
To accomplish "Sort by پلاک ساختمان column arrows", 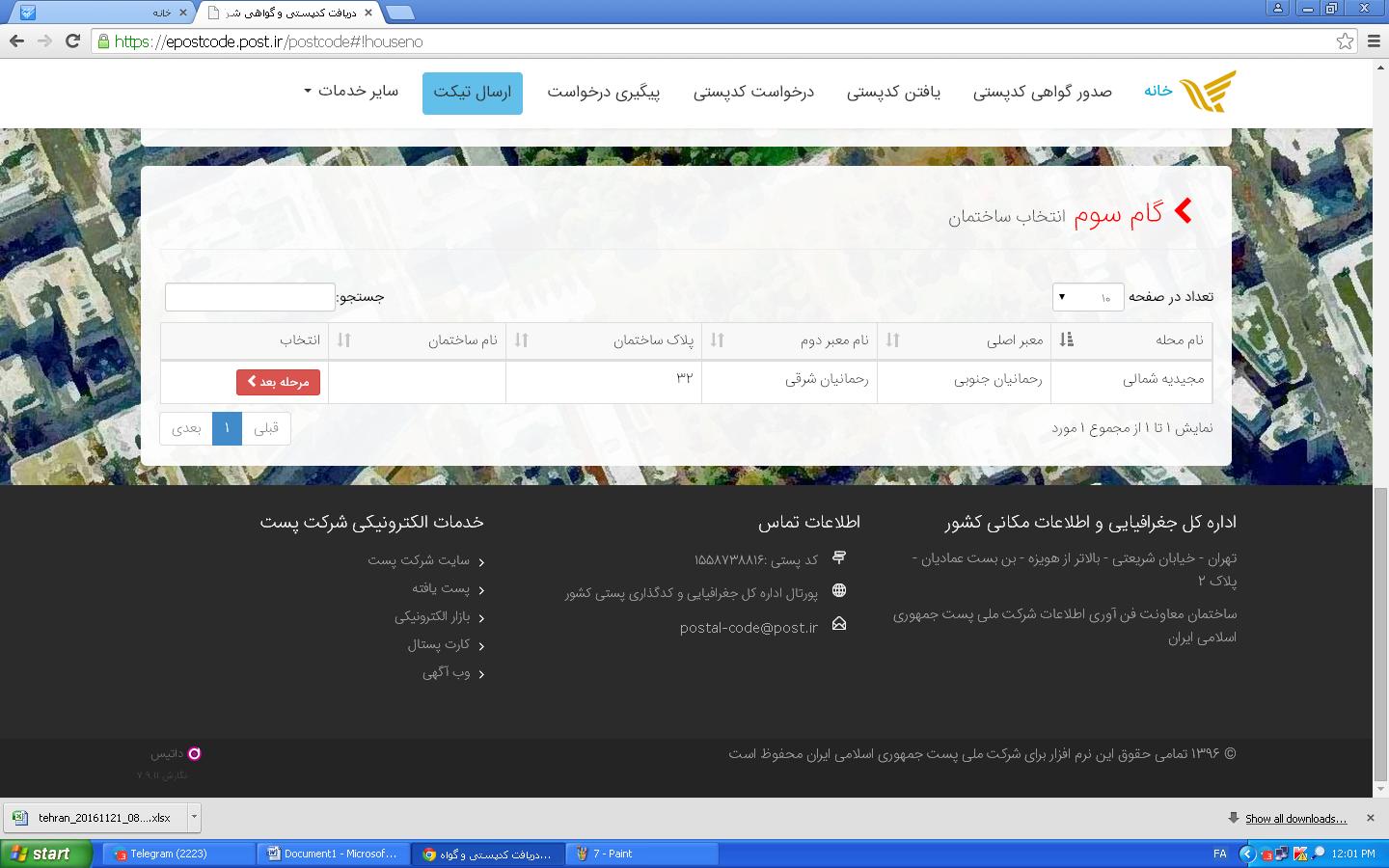I will 521,339.
